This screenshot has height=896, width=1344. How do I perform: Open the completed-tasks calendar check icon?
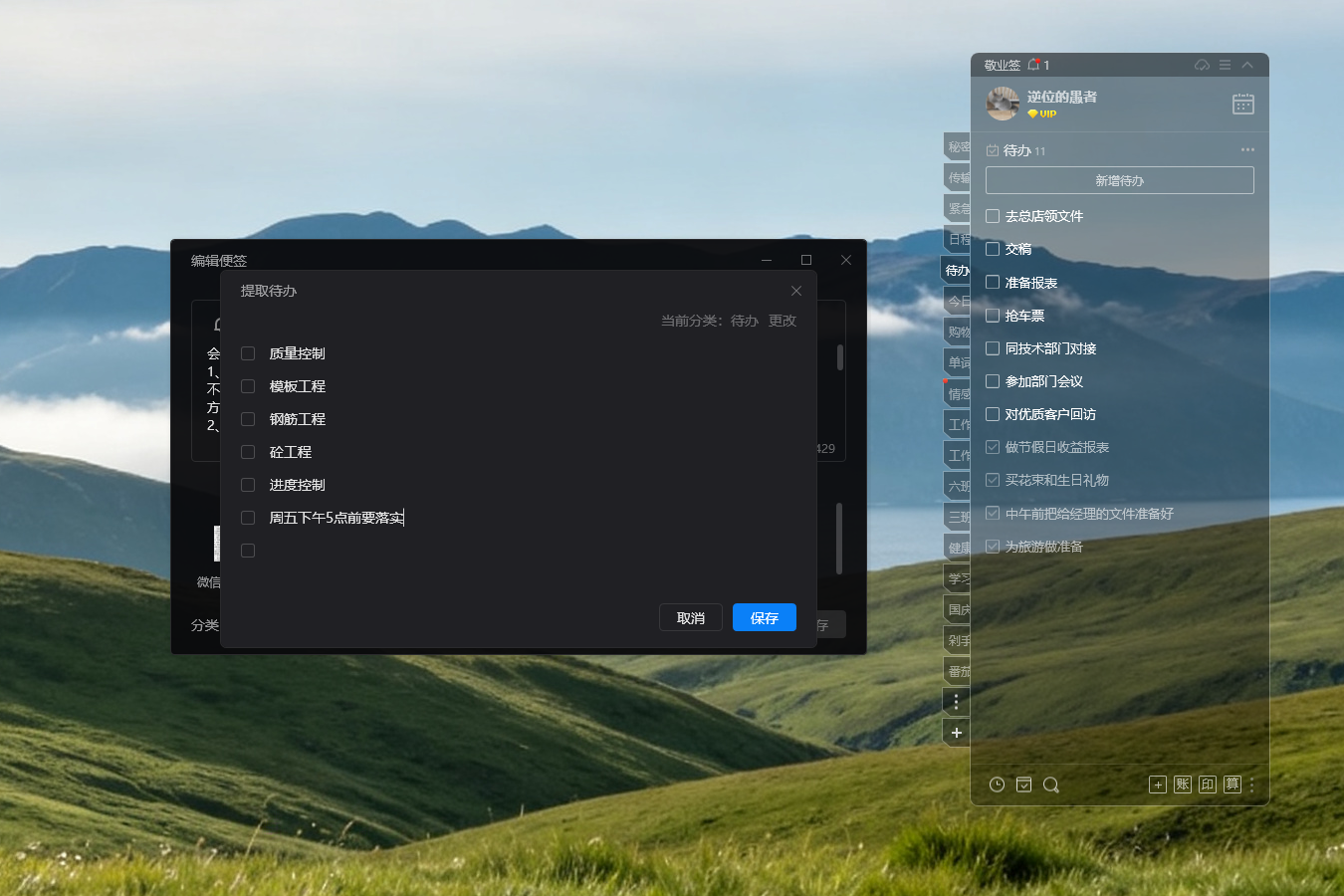coord(1023,784)
